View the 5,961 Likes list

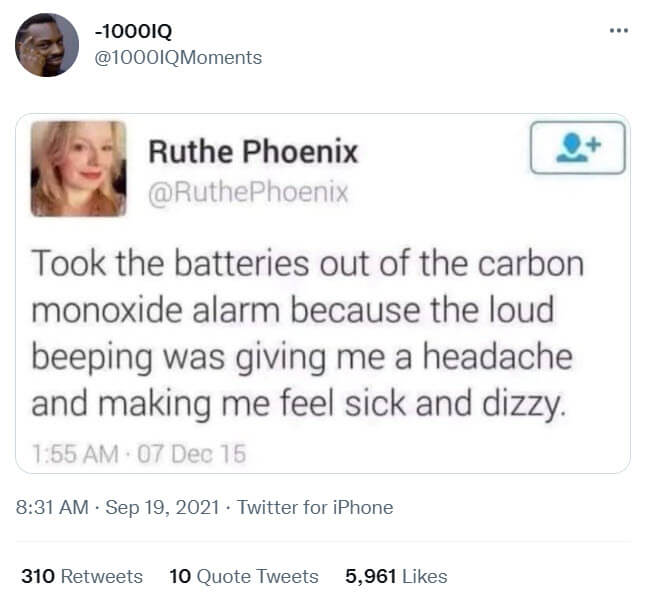click(396, 576)
